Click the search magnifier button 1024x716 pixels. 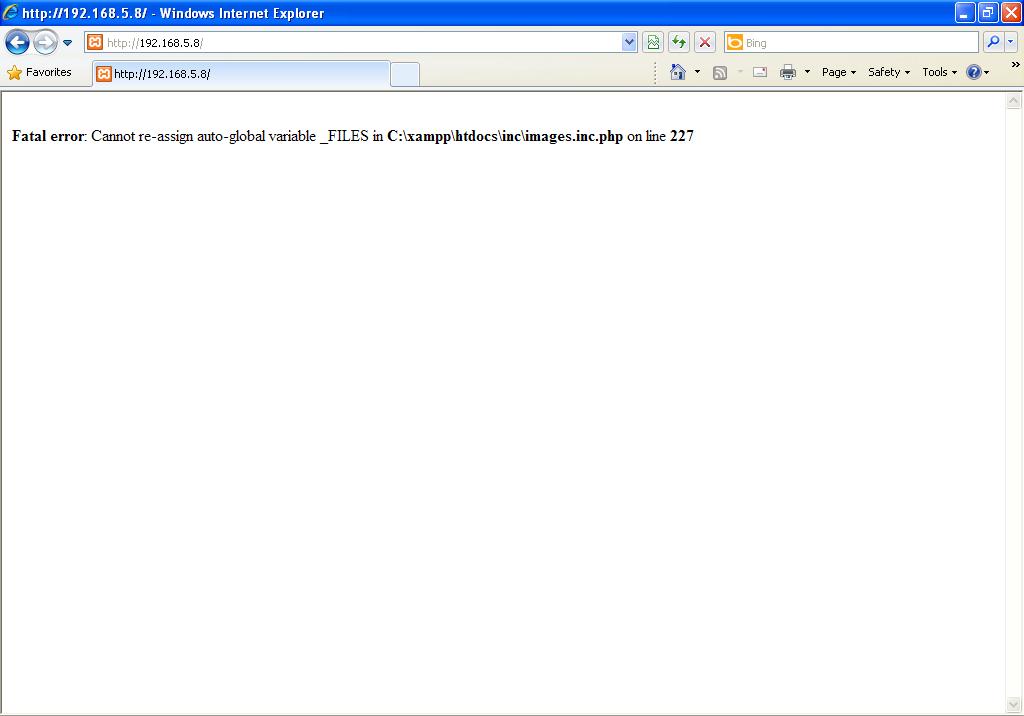[993, 42]
